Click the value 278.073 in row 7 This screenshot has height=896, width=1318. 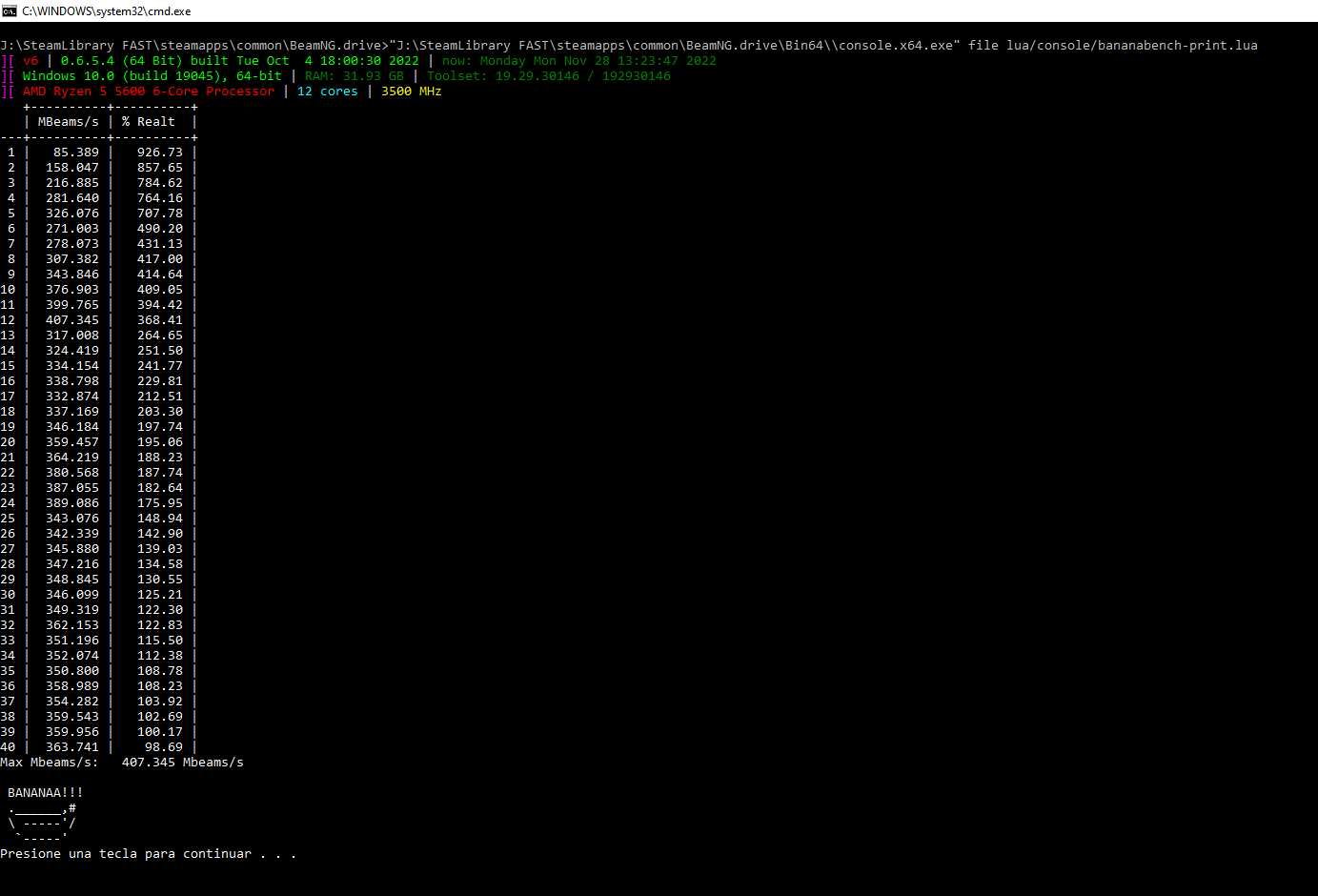[72, 244]
